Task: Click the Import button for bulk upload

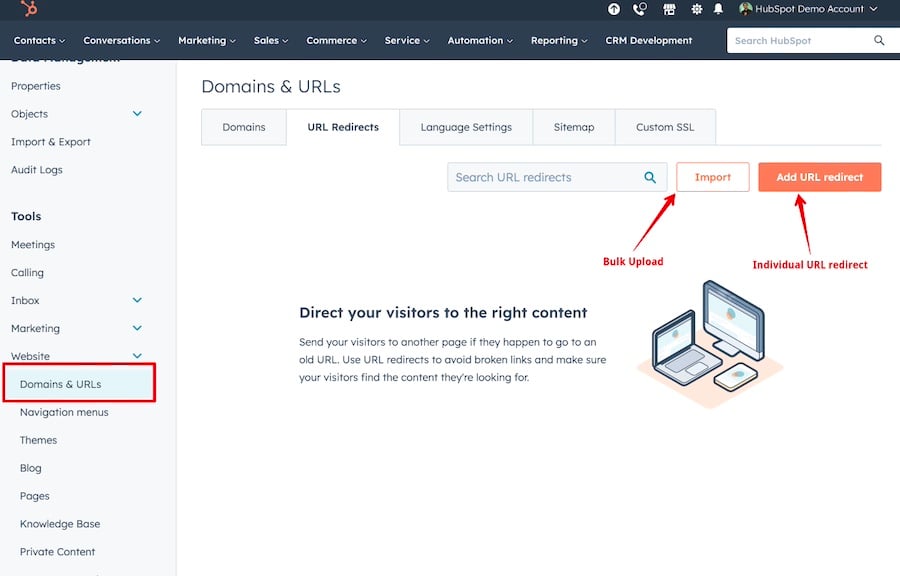Action: [712, 176]
